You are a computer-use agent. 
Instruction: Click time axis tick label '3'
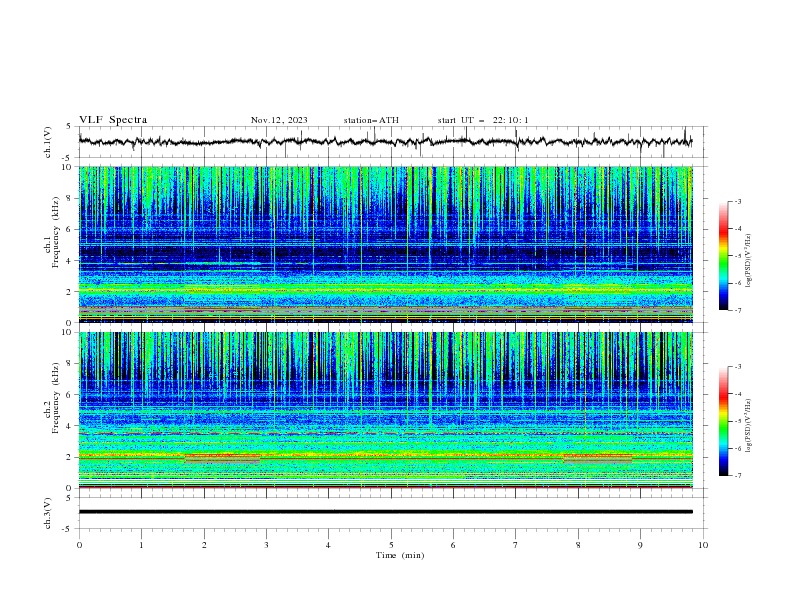pyautogui.click(x=267, y=545)
